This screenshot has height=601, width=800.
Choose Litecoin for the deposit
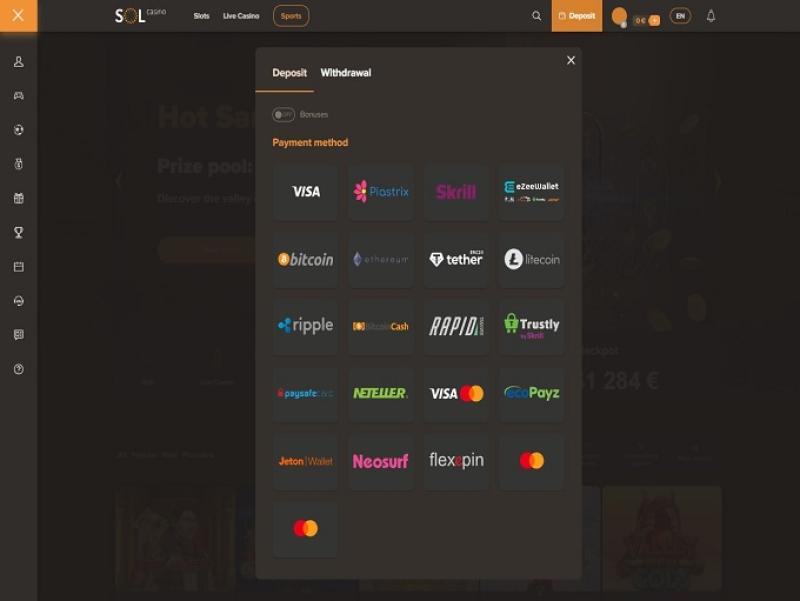(x=531, y=260)
